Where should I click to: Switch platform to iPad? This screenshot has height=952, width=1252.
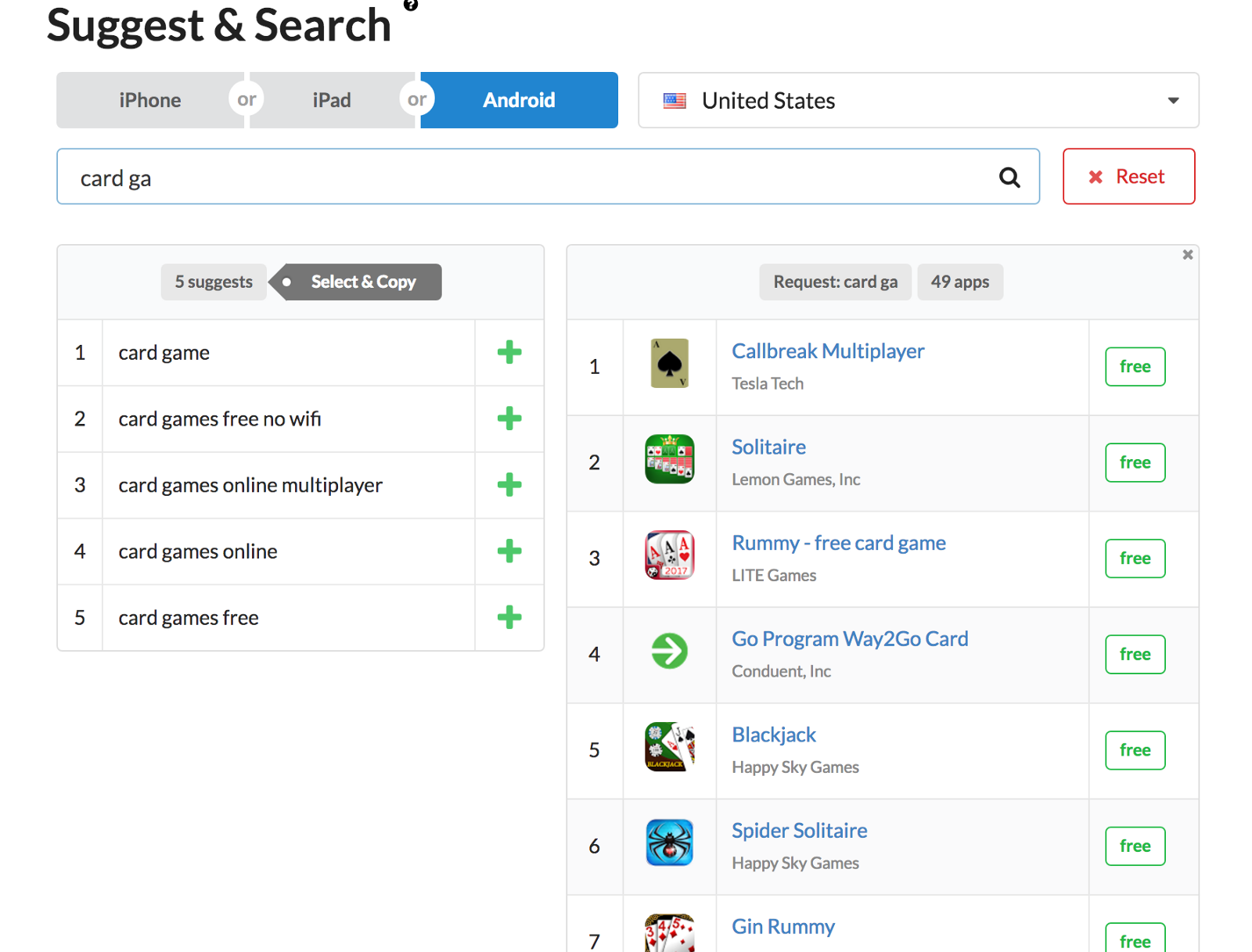(332, 100)
